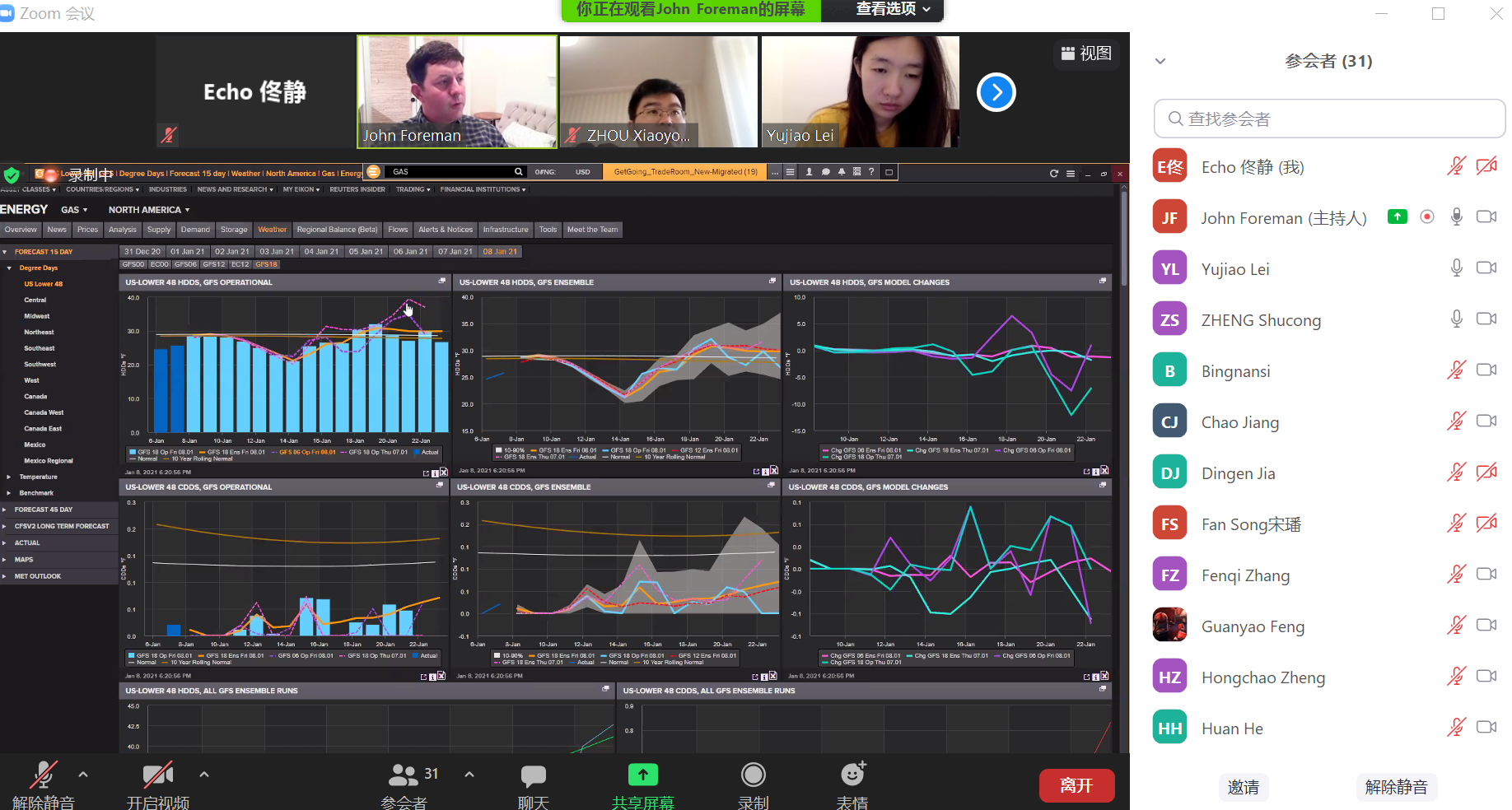Collapse participants panel with chevron
This screenshot has width=1512, height=810.
[1160, 61]
